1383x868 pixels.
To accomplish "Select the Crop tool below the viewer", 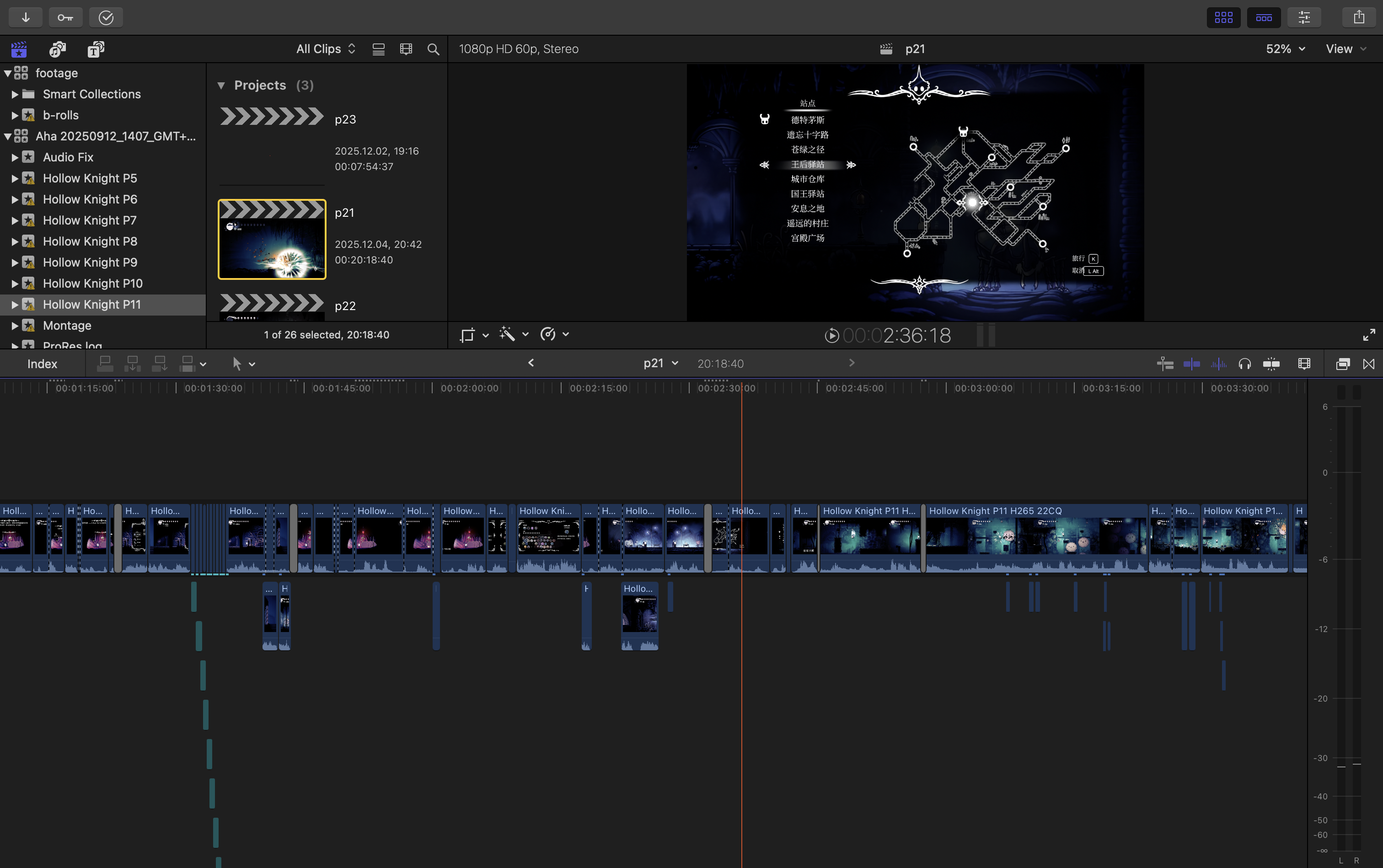I will (468, 334).
